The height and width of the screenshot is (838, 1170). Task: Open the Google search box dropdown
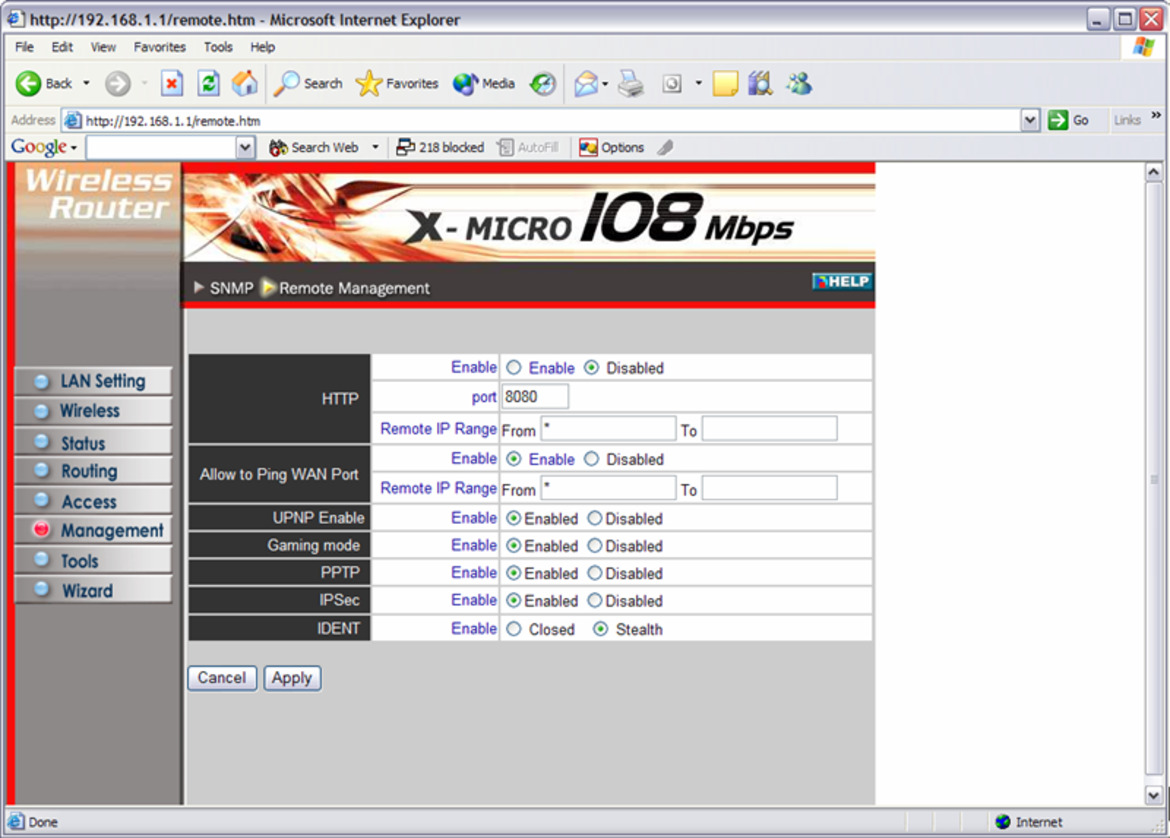245,148
